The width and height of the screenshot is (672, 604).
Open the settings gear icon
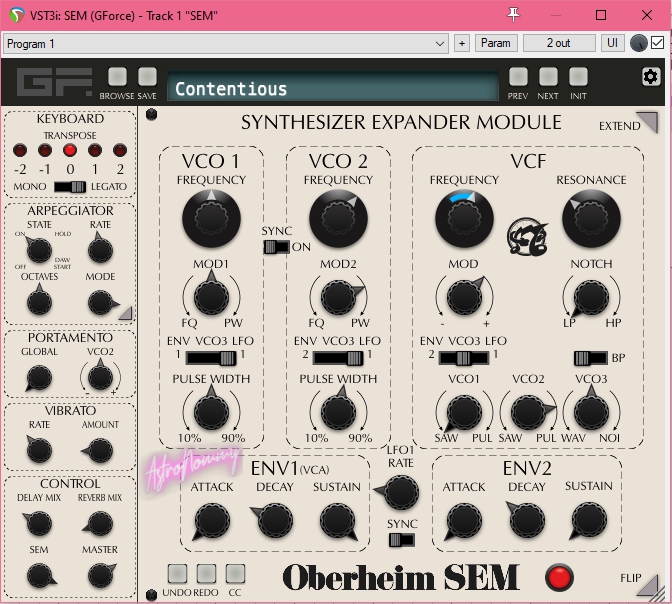pos(651,77)
